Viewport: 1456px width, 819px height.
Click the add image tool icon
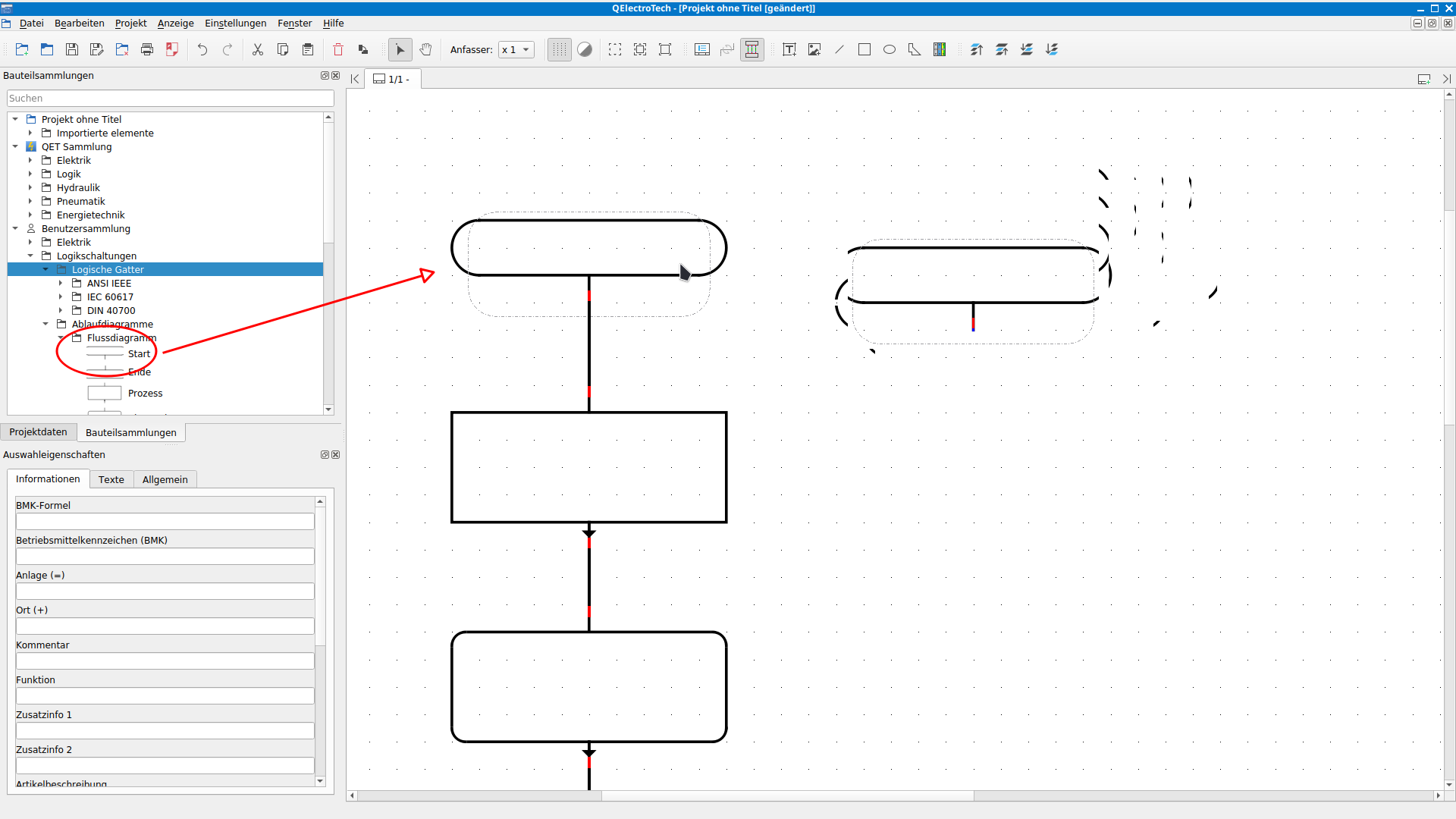point(814,49)
